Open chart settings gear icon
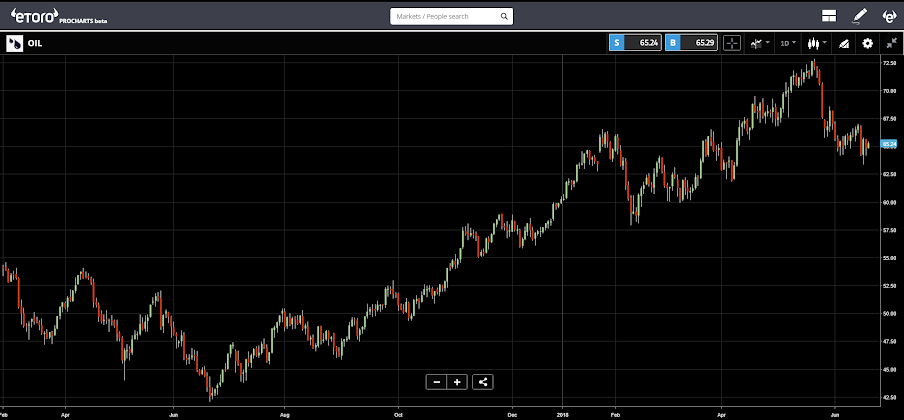The width and height of the screenshot is (904, 420). pos(867,43)
